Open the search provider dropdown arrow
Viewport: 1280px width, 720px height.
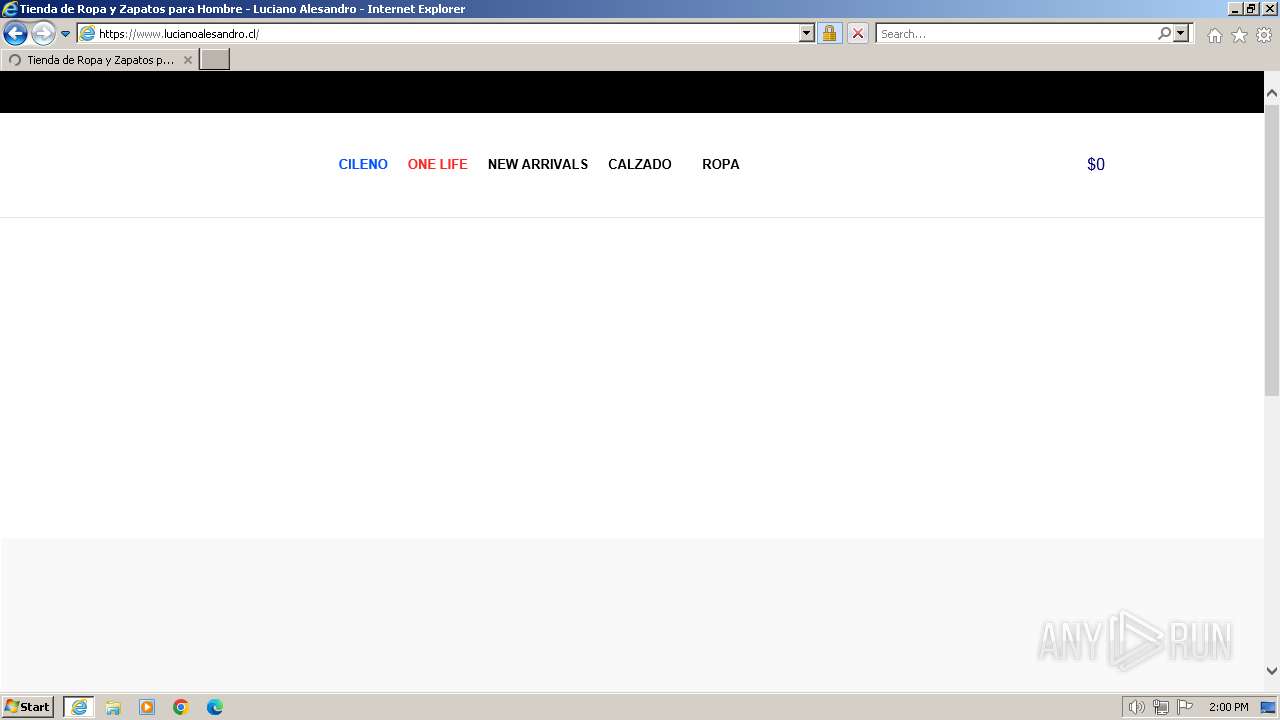click(1181, 33)
